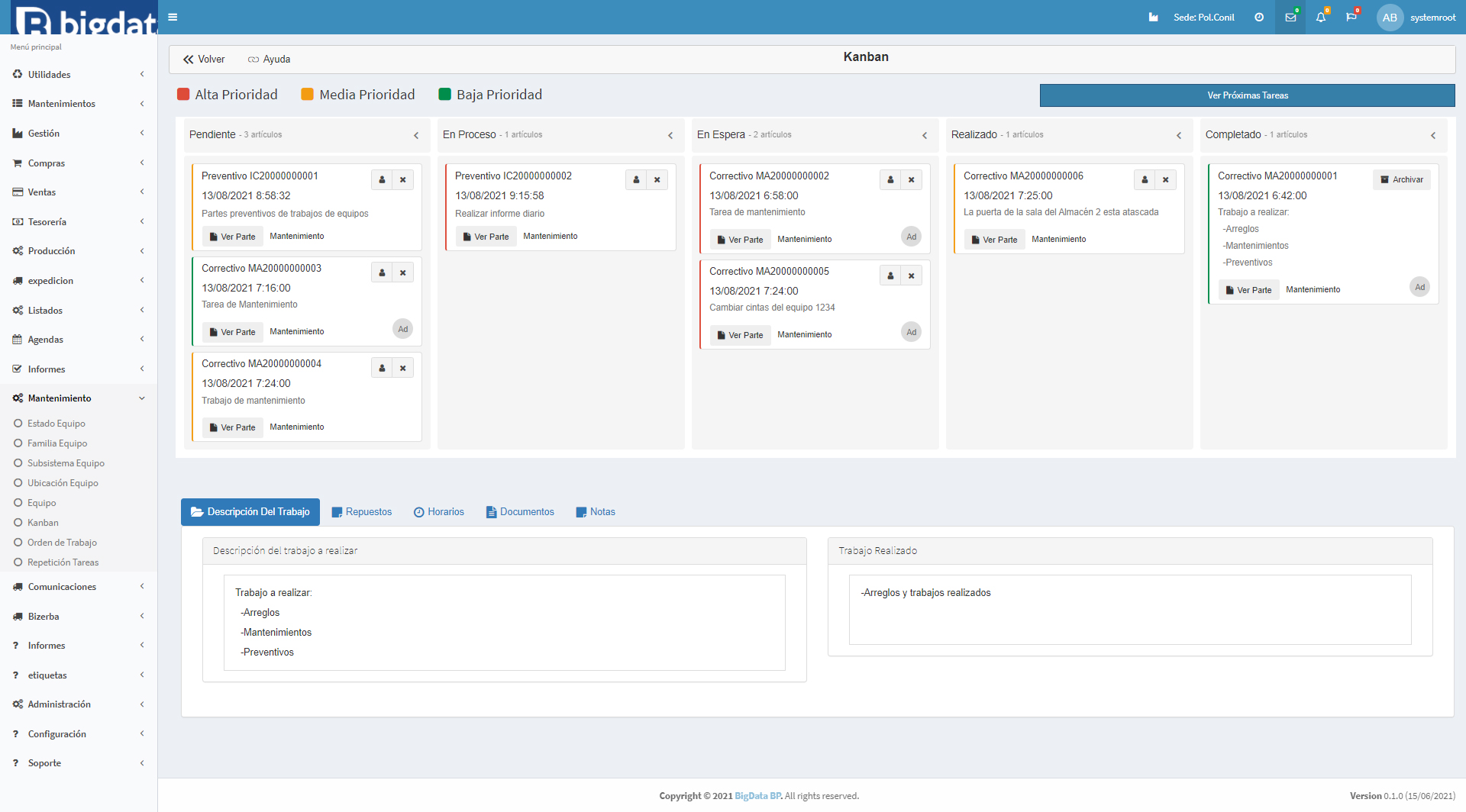The height and width of the screenshot is (812, 1466).
Task: Open the notifications bell icon
Action: click(1321, 17)
